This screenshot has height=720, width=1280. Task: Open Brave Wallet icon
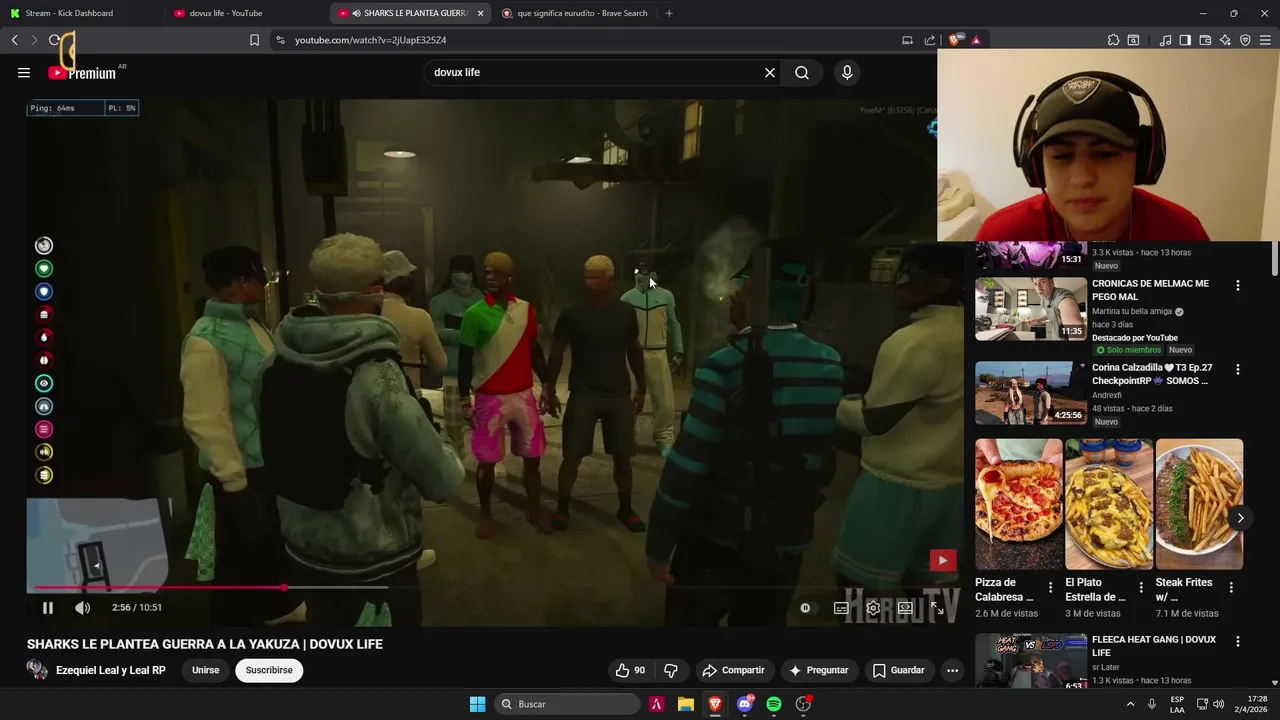point(1205,40)
